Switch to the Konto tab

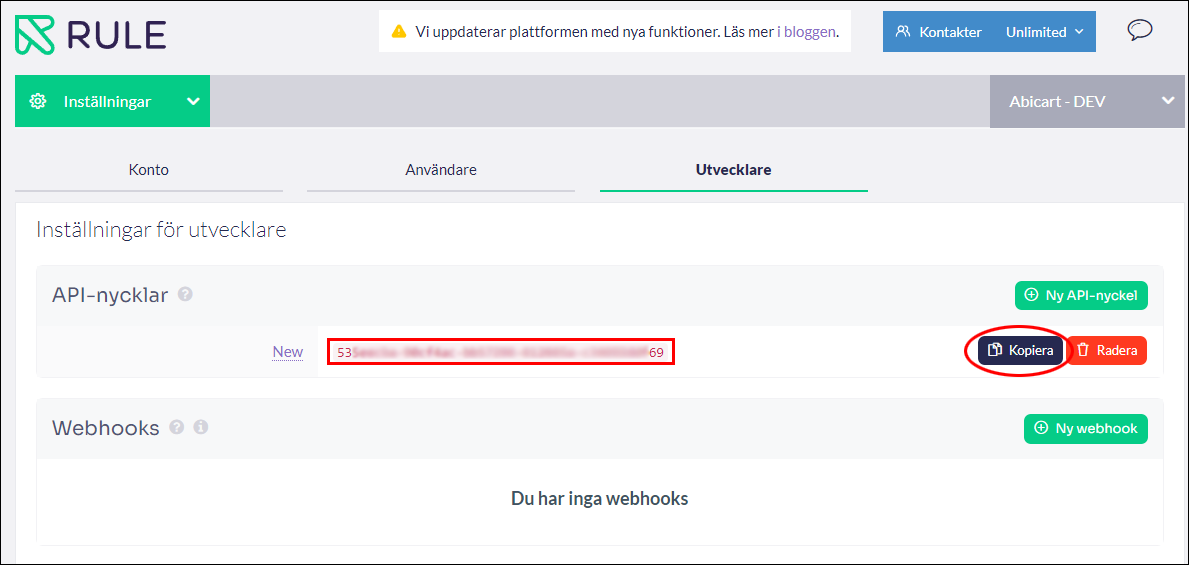(149, 170)
